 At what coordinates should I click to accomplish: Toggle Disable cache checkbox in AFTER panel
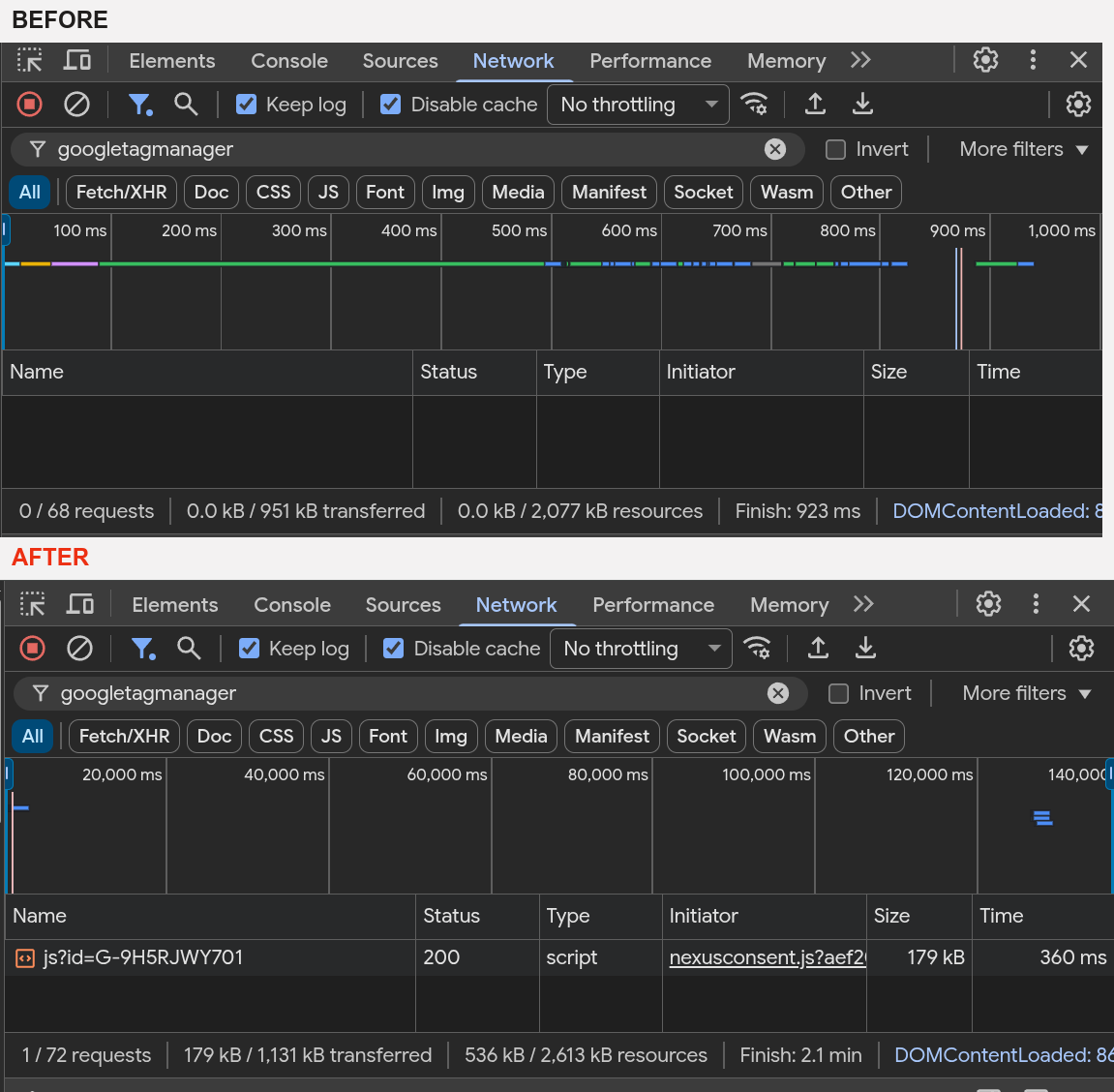pos(394,649)
